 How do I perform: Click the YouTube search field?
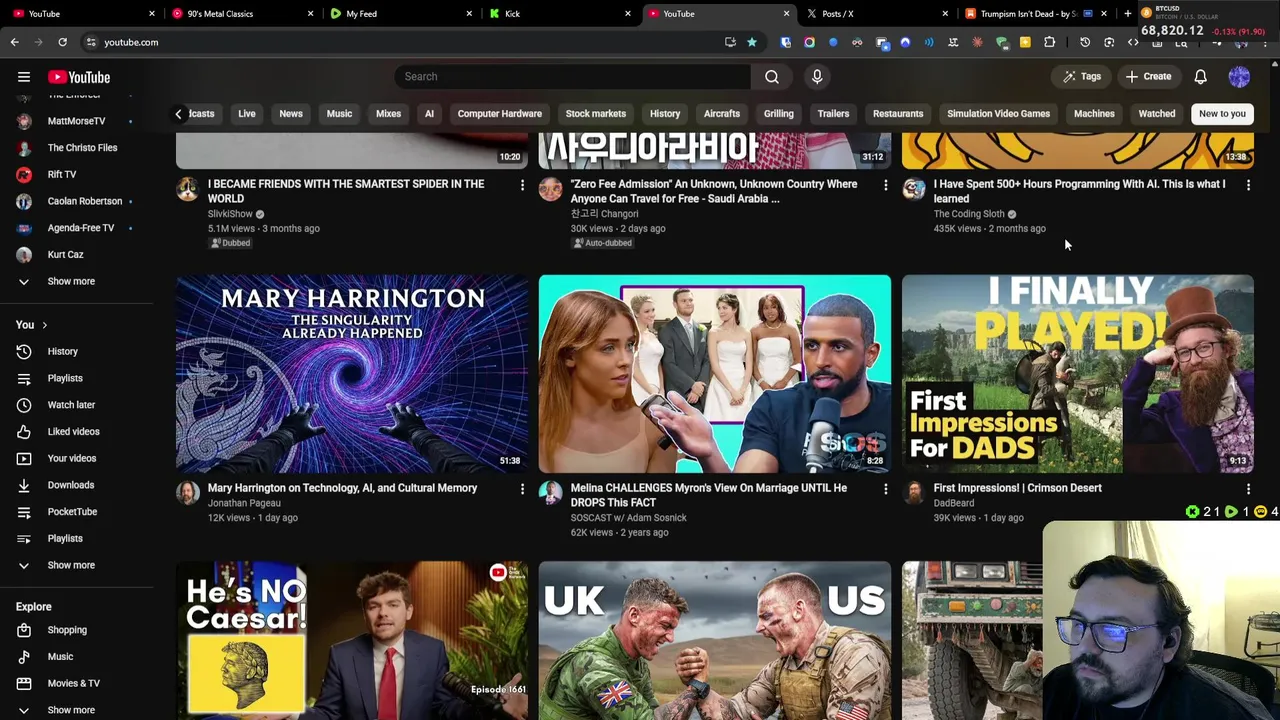(x=572, y=76)
